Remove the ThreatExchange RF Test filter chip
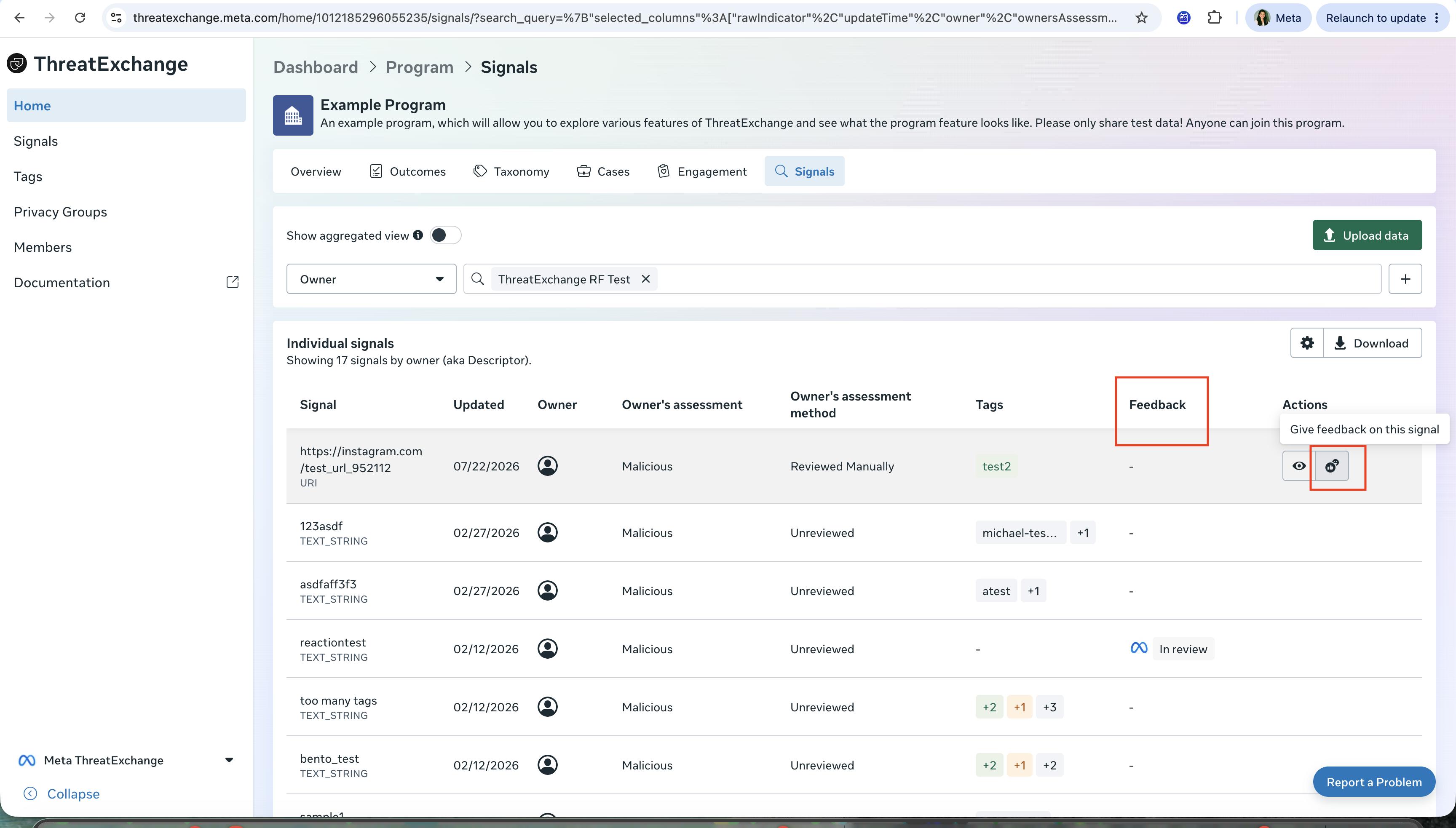The width and height of the screenshot is (1456, 828). point(645,279)
